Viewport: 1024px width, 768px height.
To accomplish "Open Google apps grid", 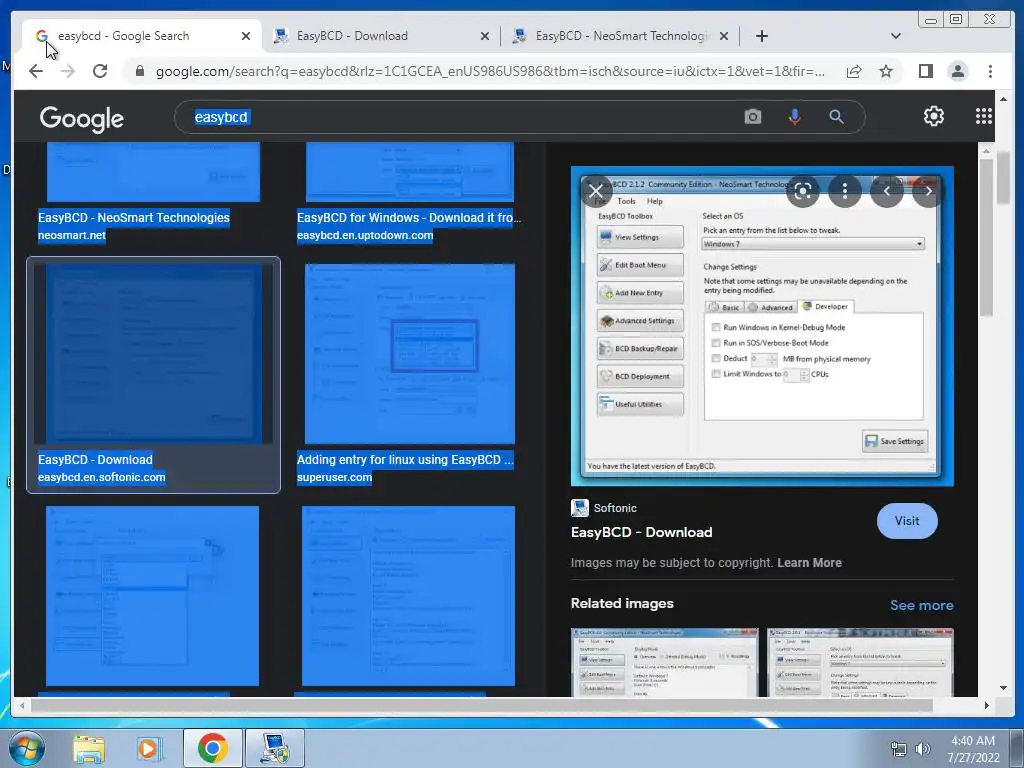I will click(983, 116).
